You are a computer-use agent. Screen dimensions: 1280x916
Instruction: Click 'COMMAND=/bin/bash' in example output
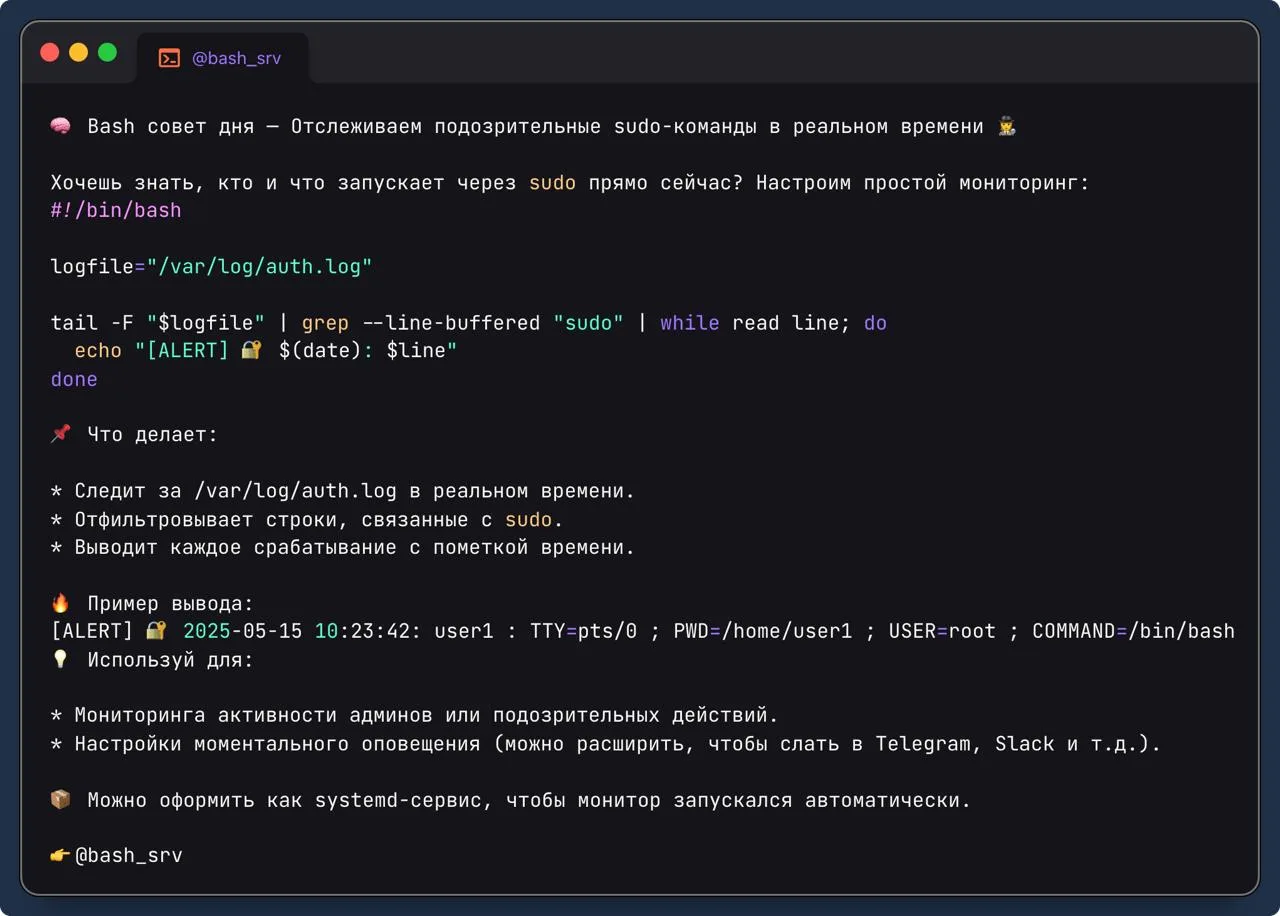tap(1134, 631)
